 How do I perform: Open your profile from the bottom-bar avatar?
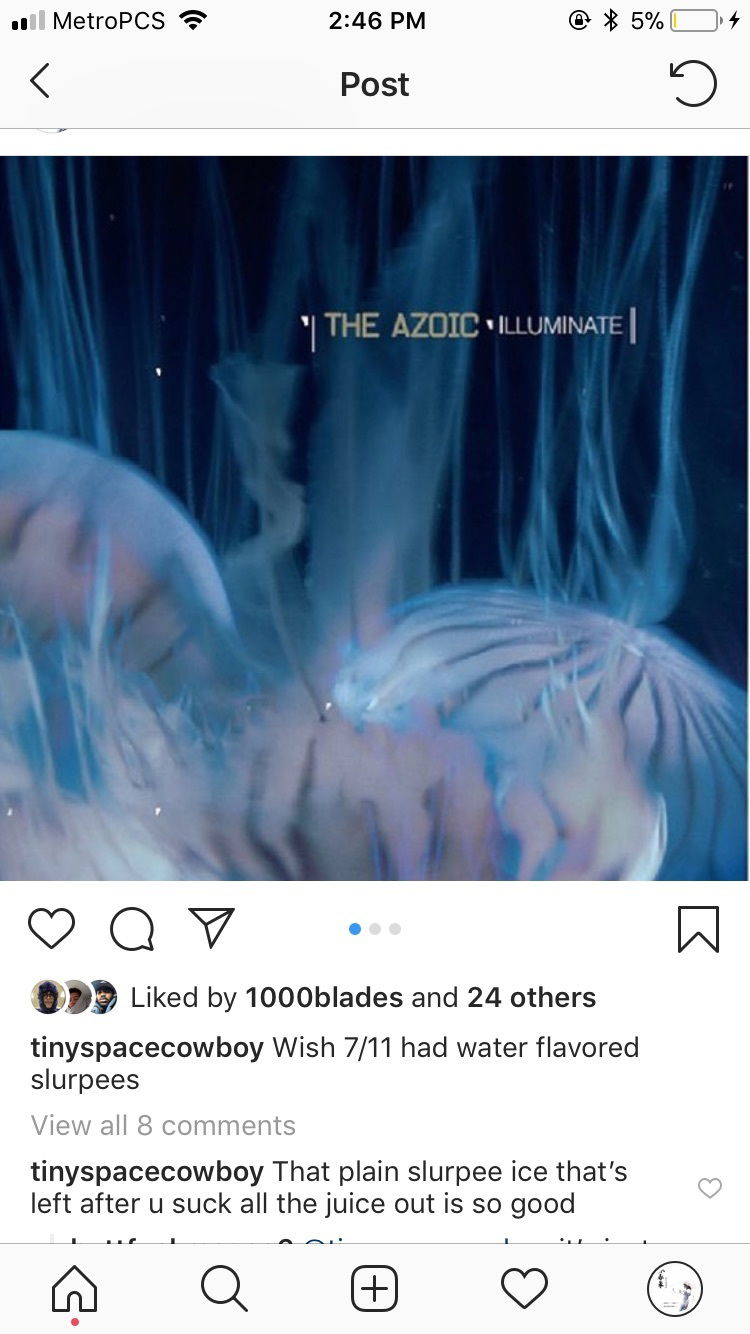[674, 1288]
